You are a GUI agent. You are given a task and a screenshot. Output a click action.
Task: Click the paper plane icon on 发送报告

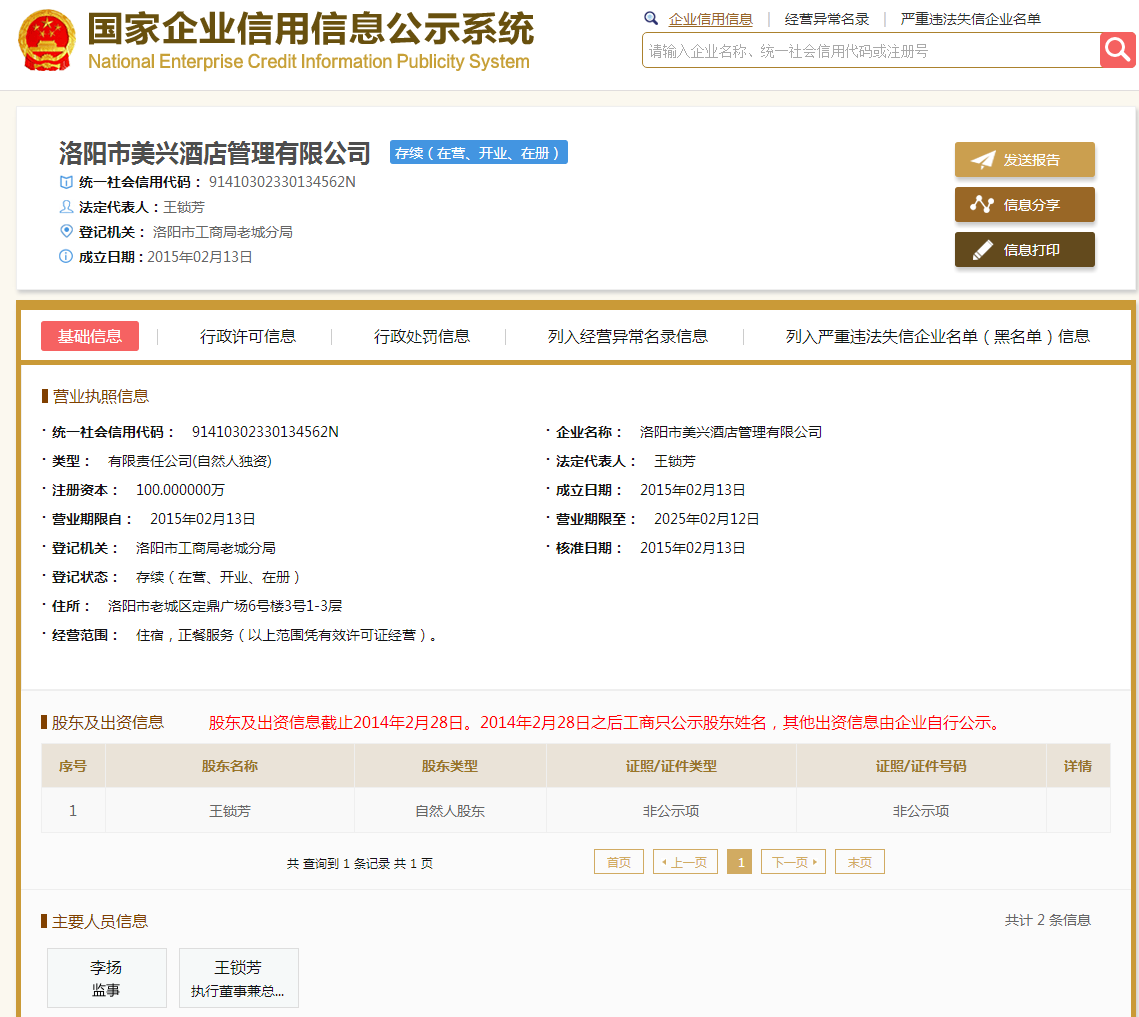point(982,160)
